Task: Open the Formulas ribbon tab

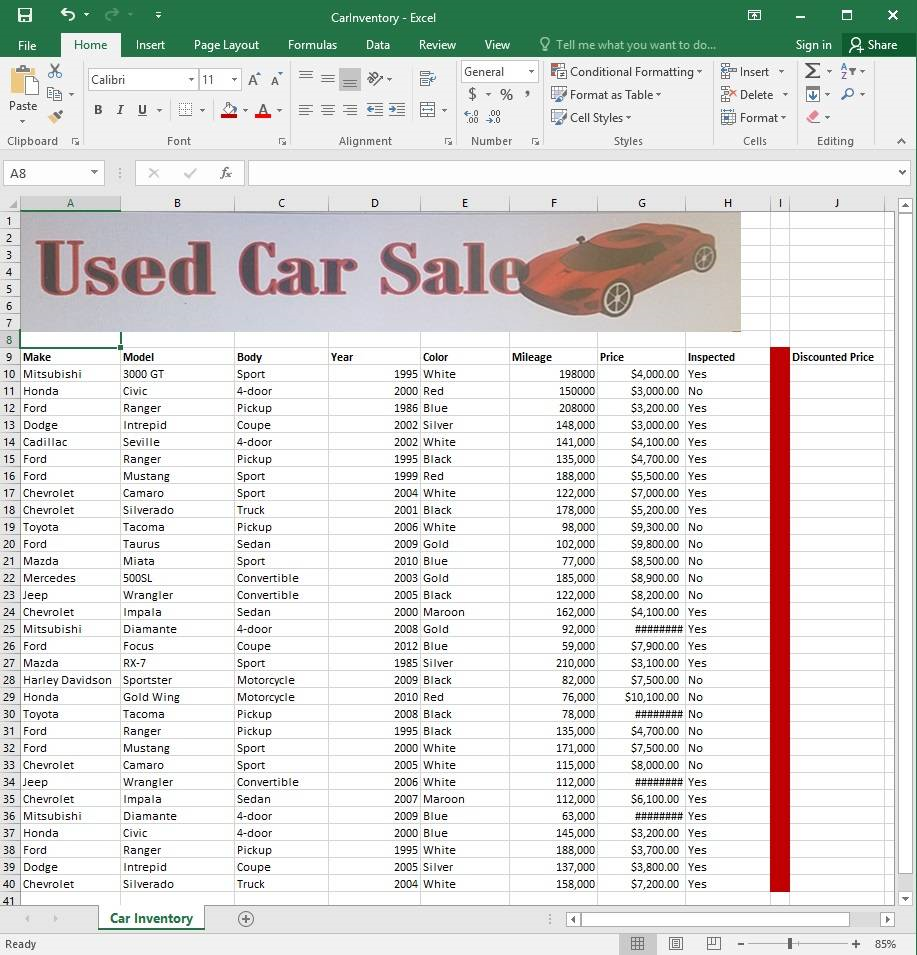Action: [x=312, y=45]
